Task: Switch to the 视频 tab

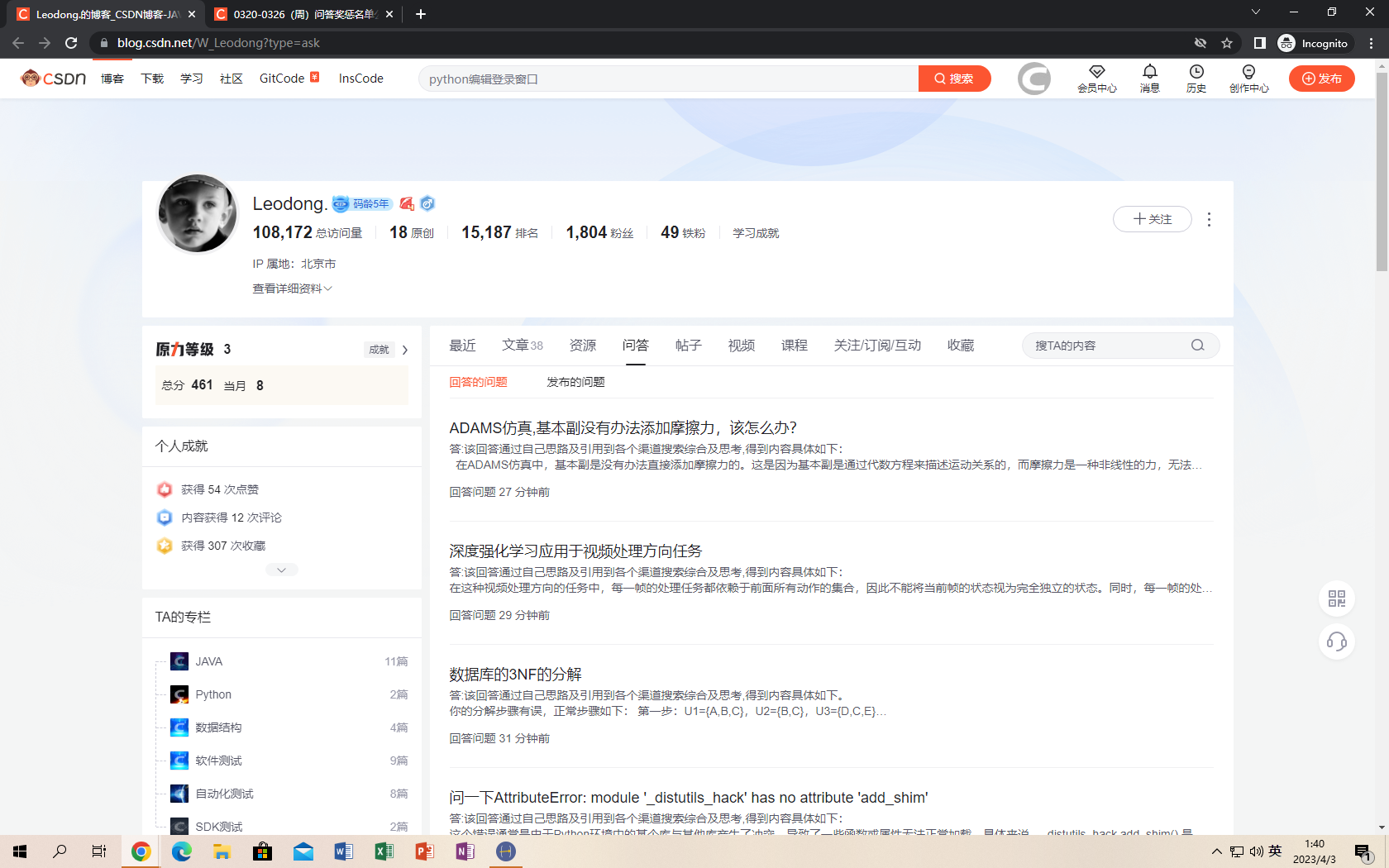Action: [742, 346]
